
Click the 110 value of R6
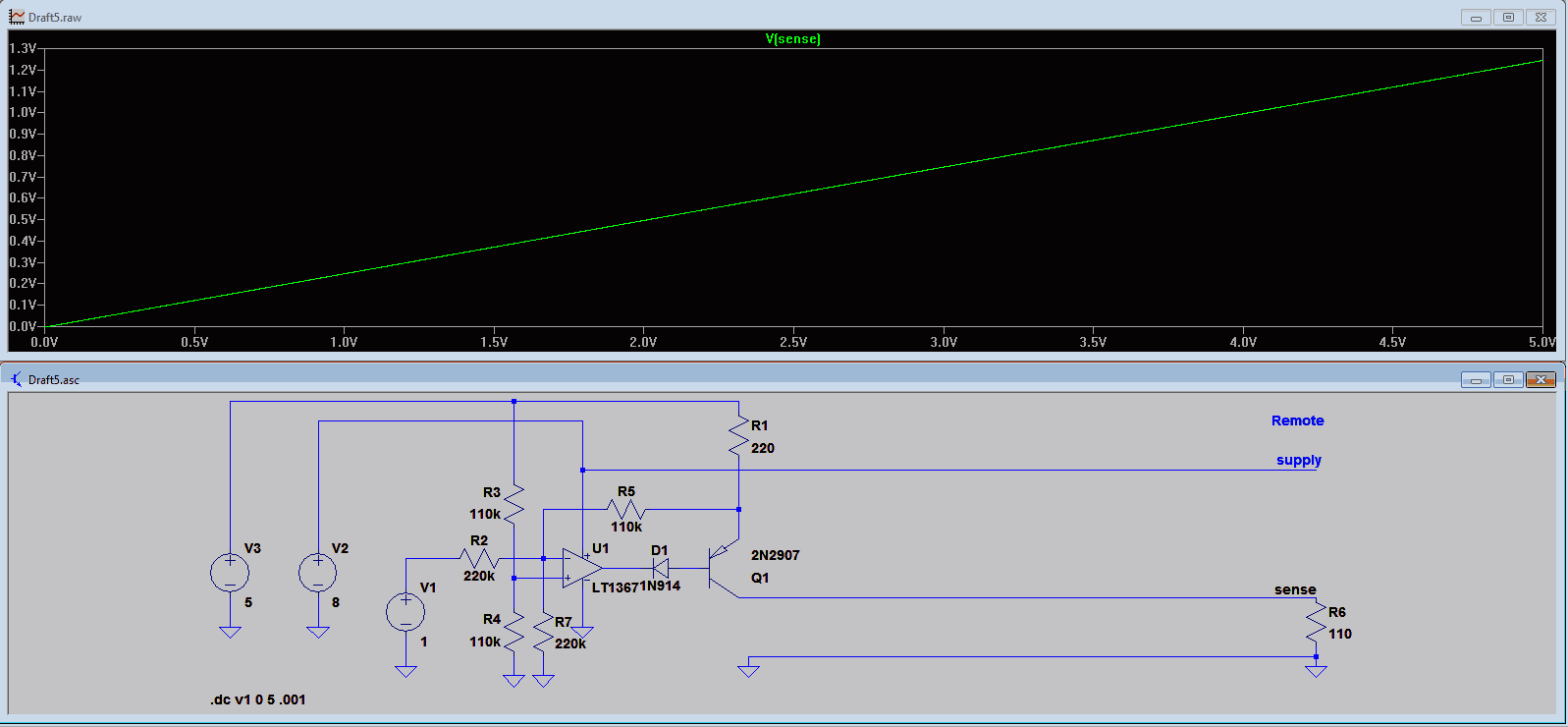click(1340, 634)
